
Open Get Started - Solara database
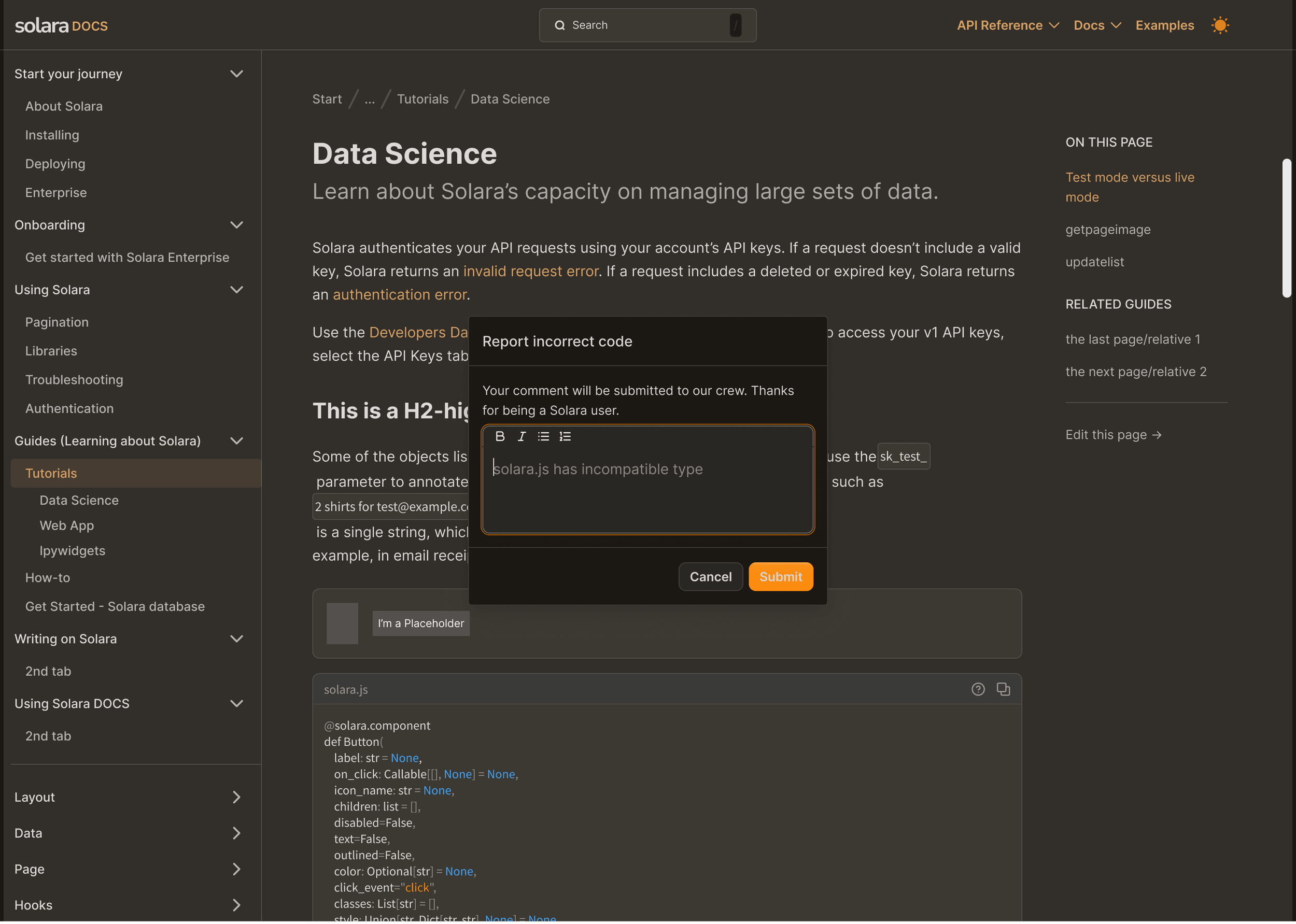tap(115, 606)
